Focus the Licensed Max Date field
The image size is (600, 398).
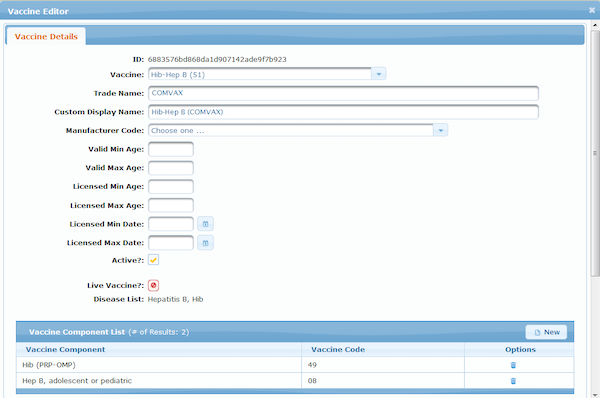171,243
